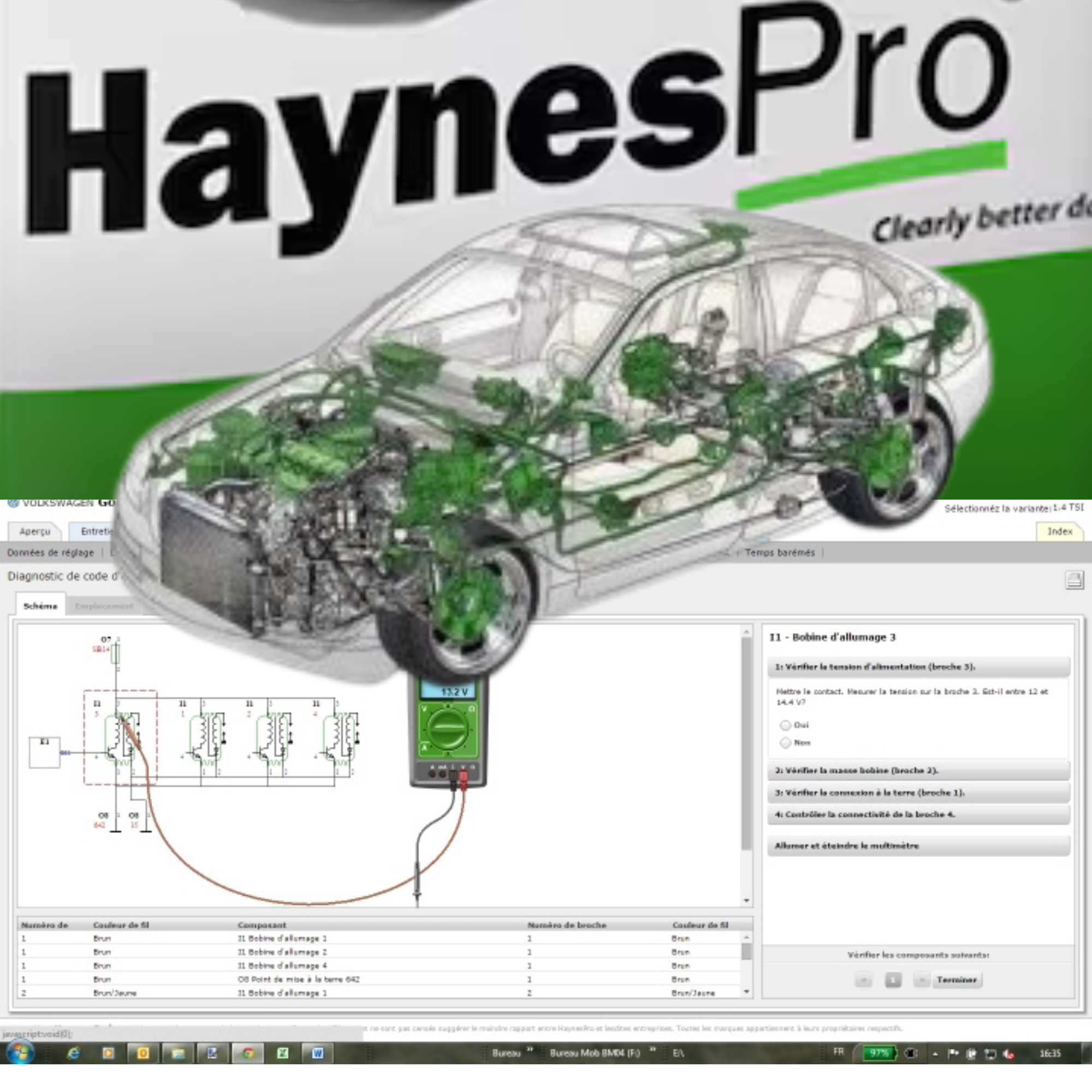Click the "Données de réglage" menu item
Screen dimensions: 1092x1092
click(50, 552)
